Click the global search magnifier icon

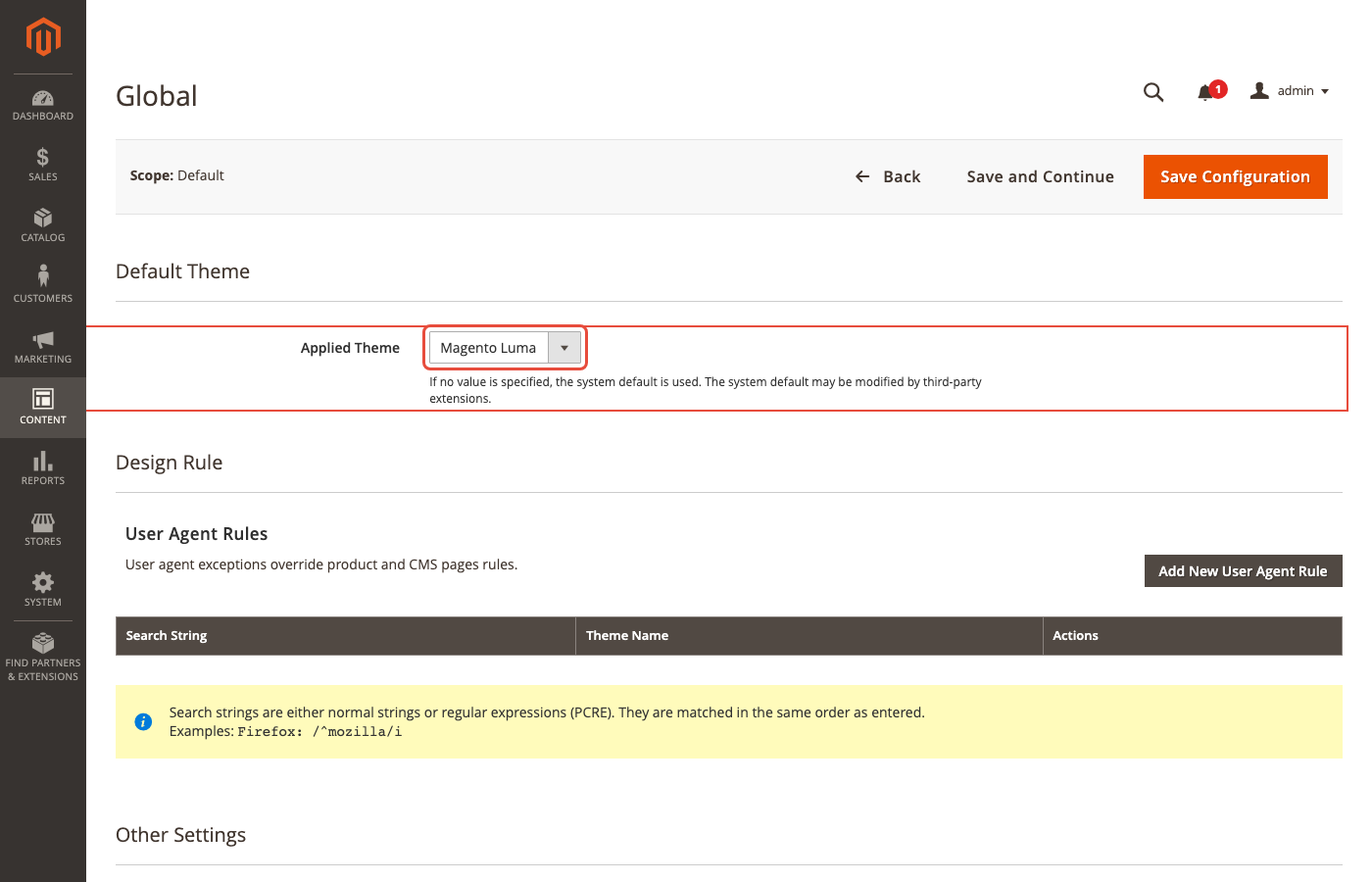click(1152, 91)
